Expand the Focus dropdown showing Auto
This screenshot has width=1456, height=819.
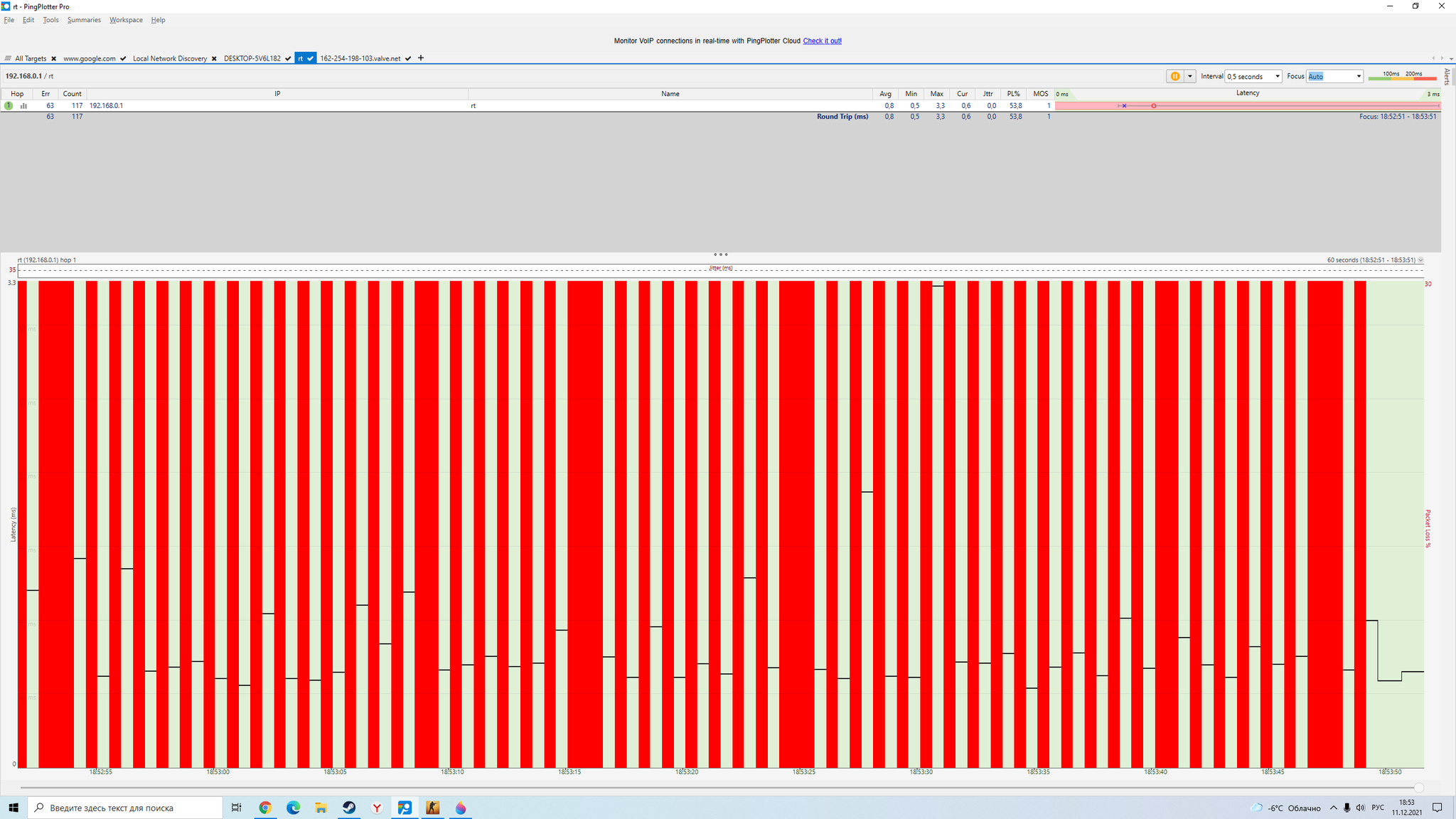coord(1358,76)
